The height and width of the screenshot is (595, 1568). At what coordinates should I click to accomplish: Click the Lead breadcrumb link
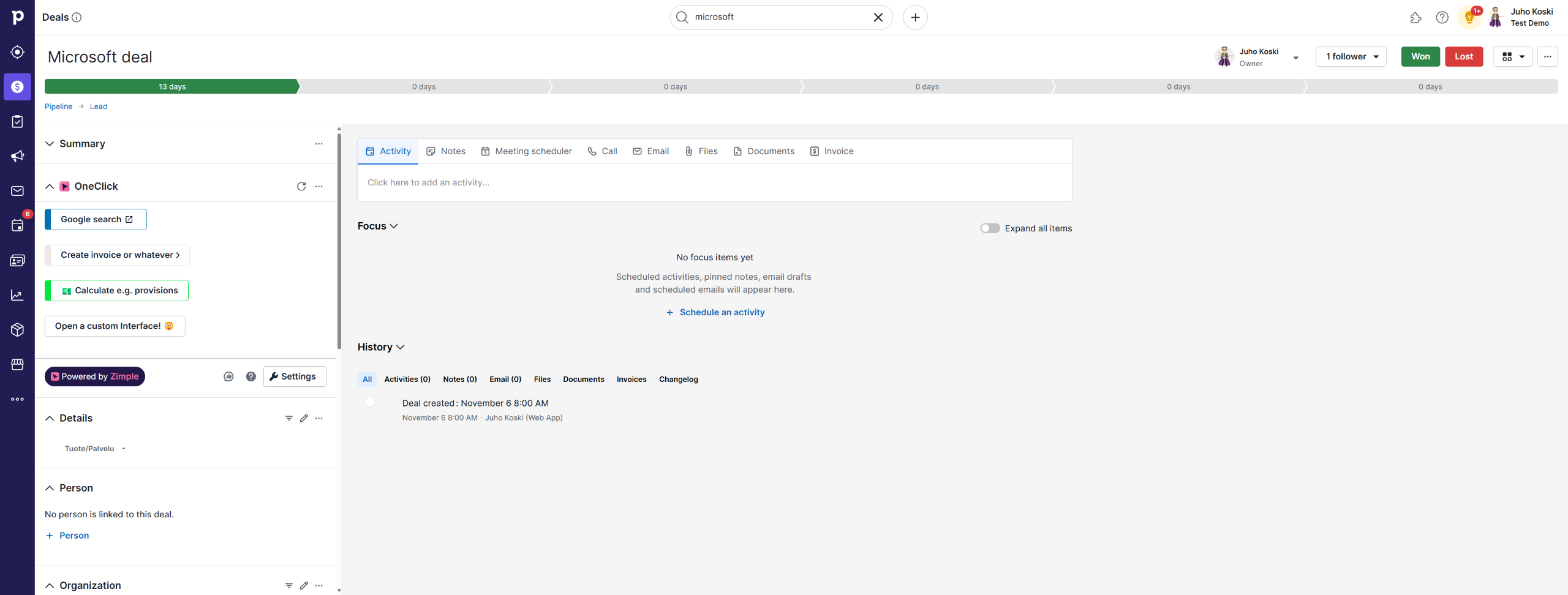click(98, 107)
